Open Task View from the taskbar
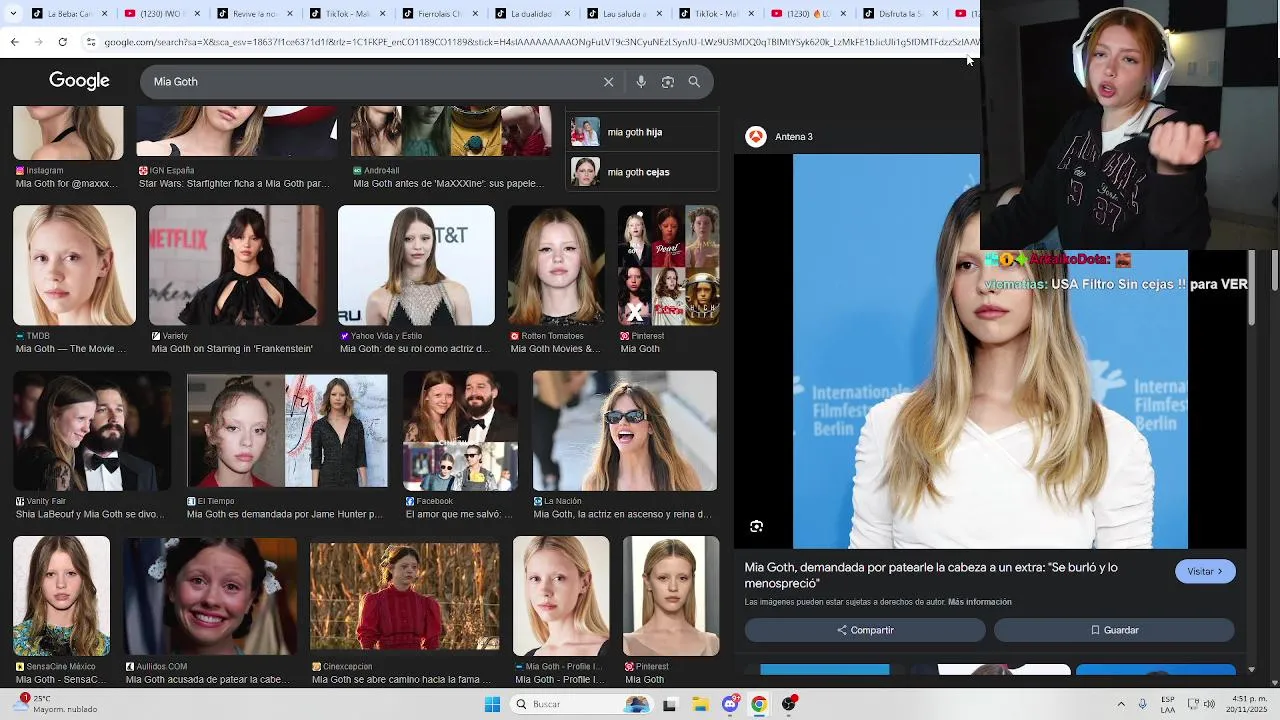Image resolution: width=1280 pixels, height=720 pixels. tap(669, 704)
